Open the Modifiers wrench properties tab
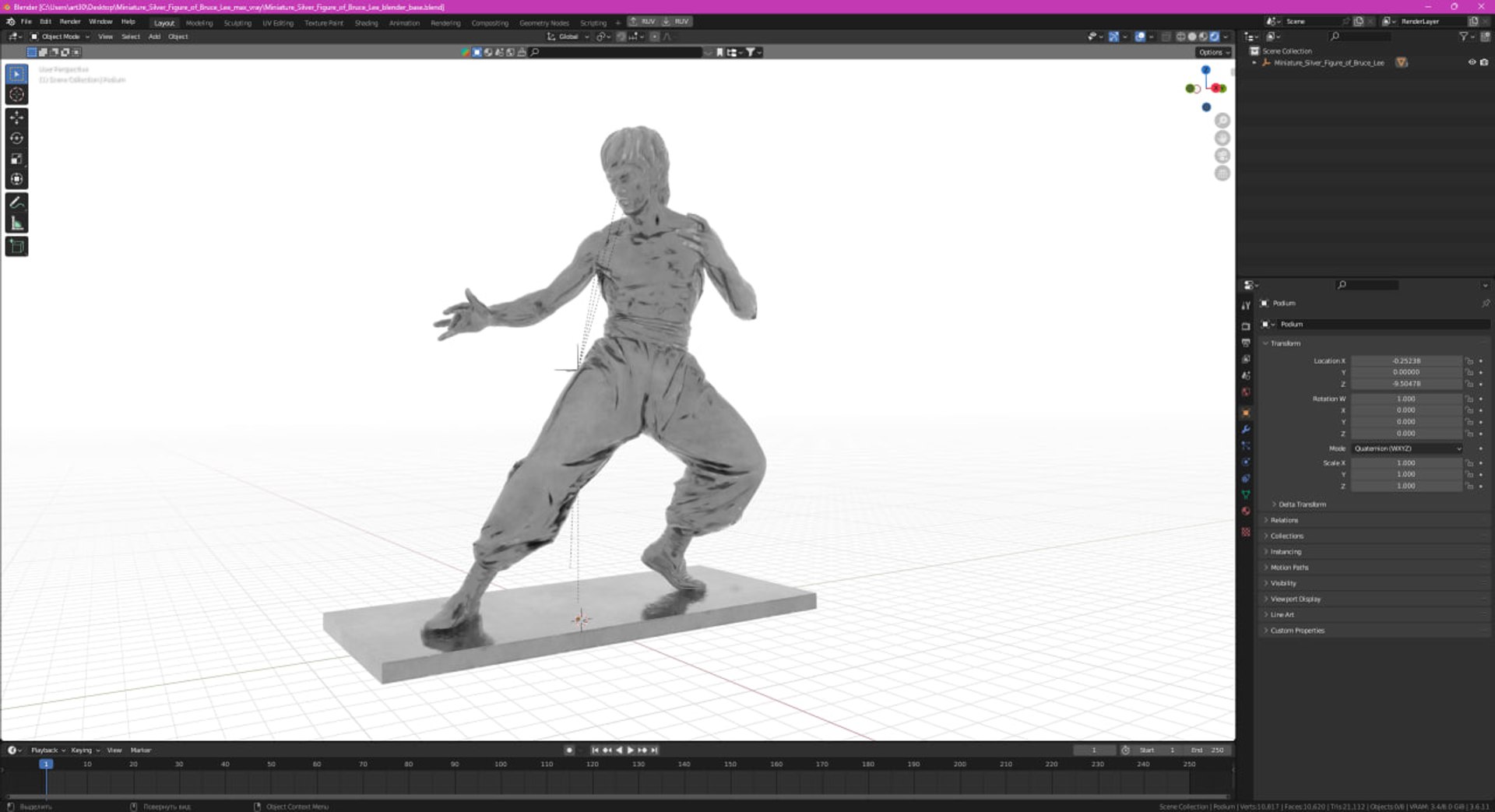Screen dimensions: 1495x812 (x=1246, y=429)
